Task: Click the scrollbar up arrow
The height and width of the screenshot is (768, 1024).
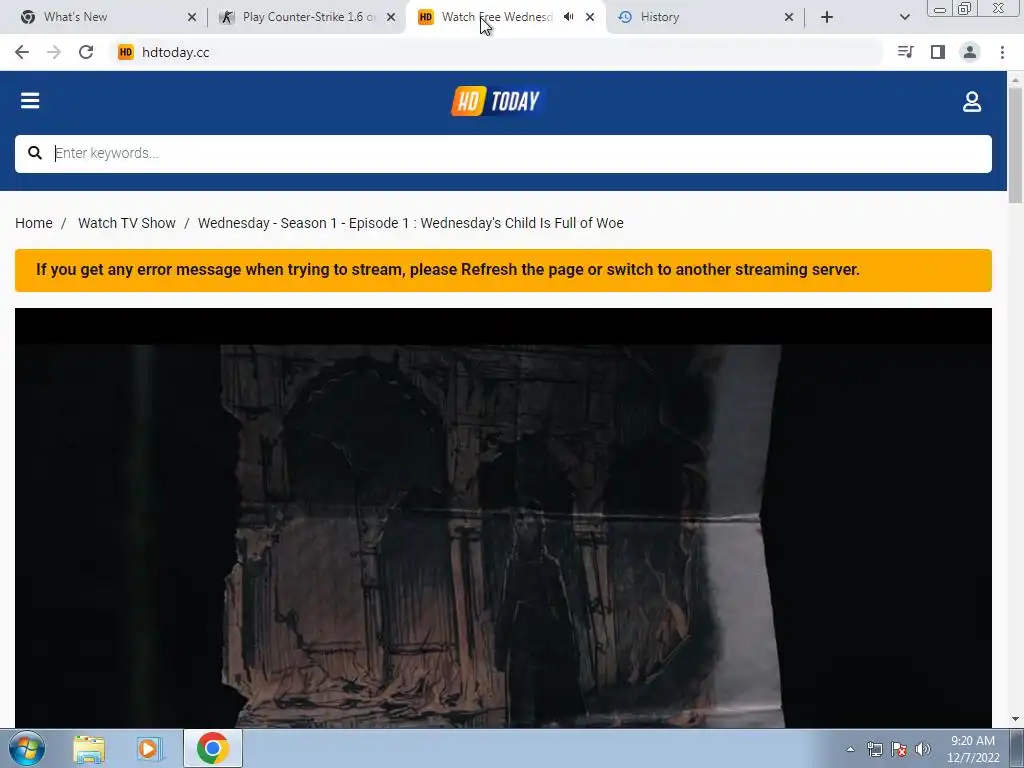Action: click(x=1015, y=80)
